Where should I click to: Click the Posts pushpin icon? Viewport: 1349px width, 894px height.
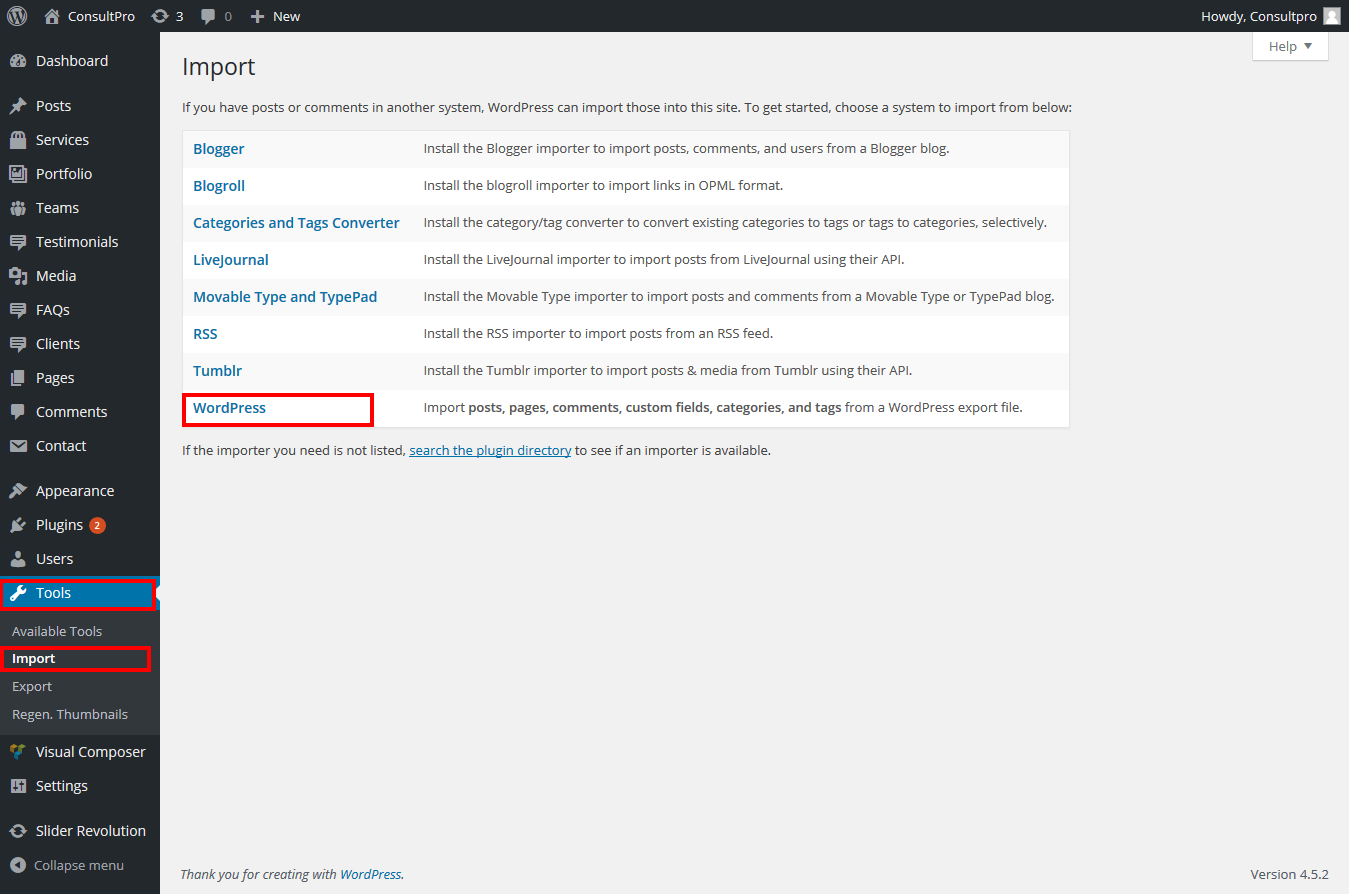tap(18, 106)
